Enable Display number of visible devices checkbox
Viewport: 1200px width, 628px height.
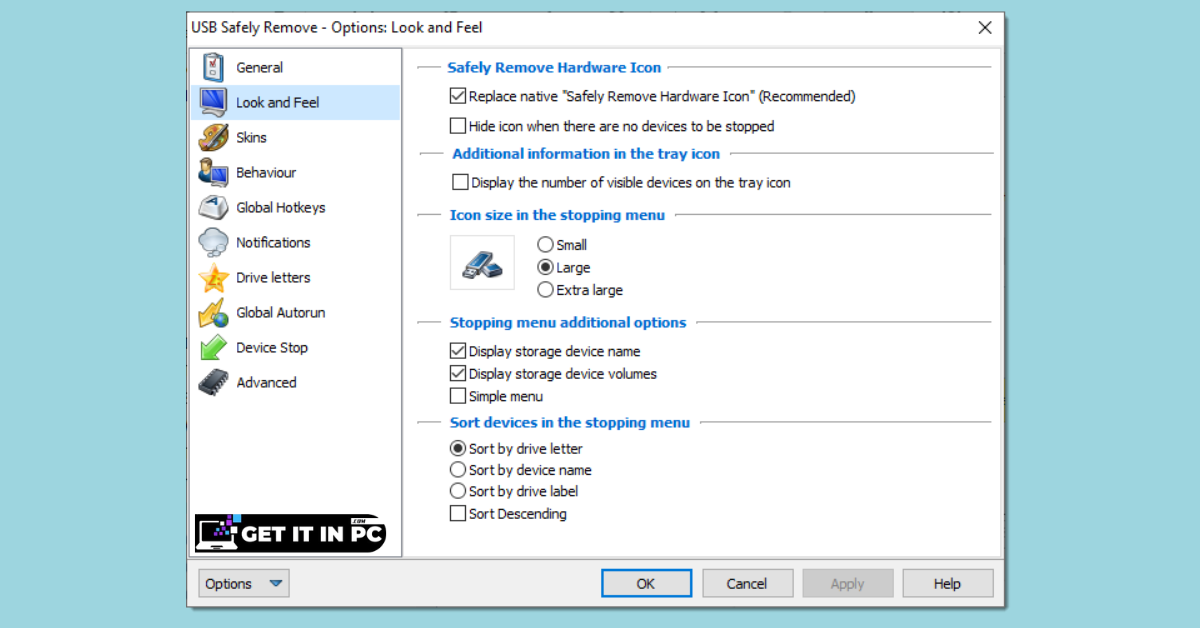click(460, 182)
